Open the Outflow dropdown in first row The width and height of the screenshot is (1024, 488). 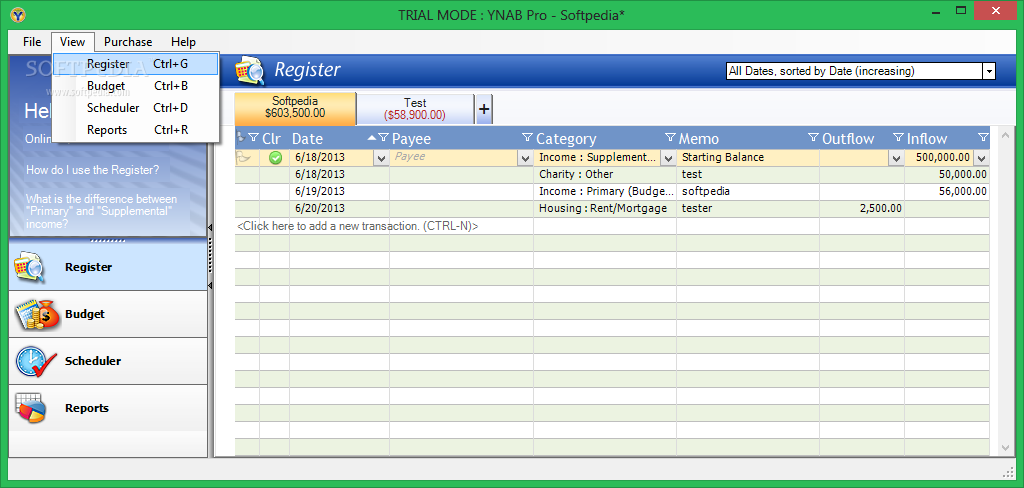click(x=896, y=158)
